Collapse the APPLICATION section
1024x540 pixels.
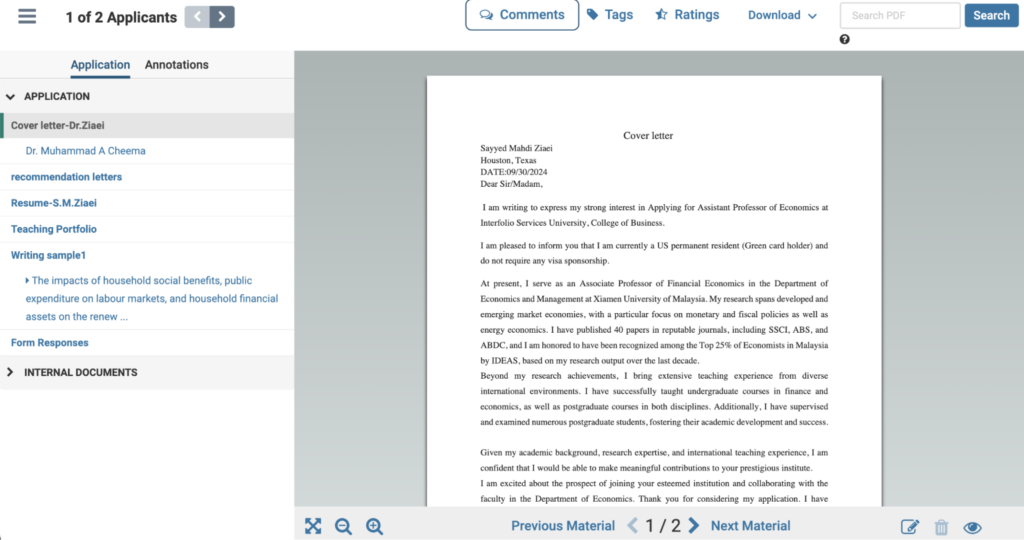pyautogui.click(x=10, y=97)
